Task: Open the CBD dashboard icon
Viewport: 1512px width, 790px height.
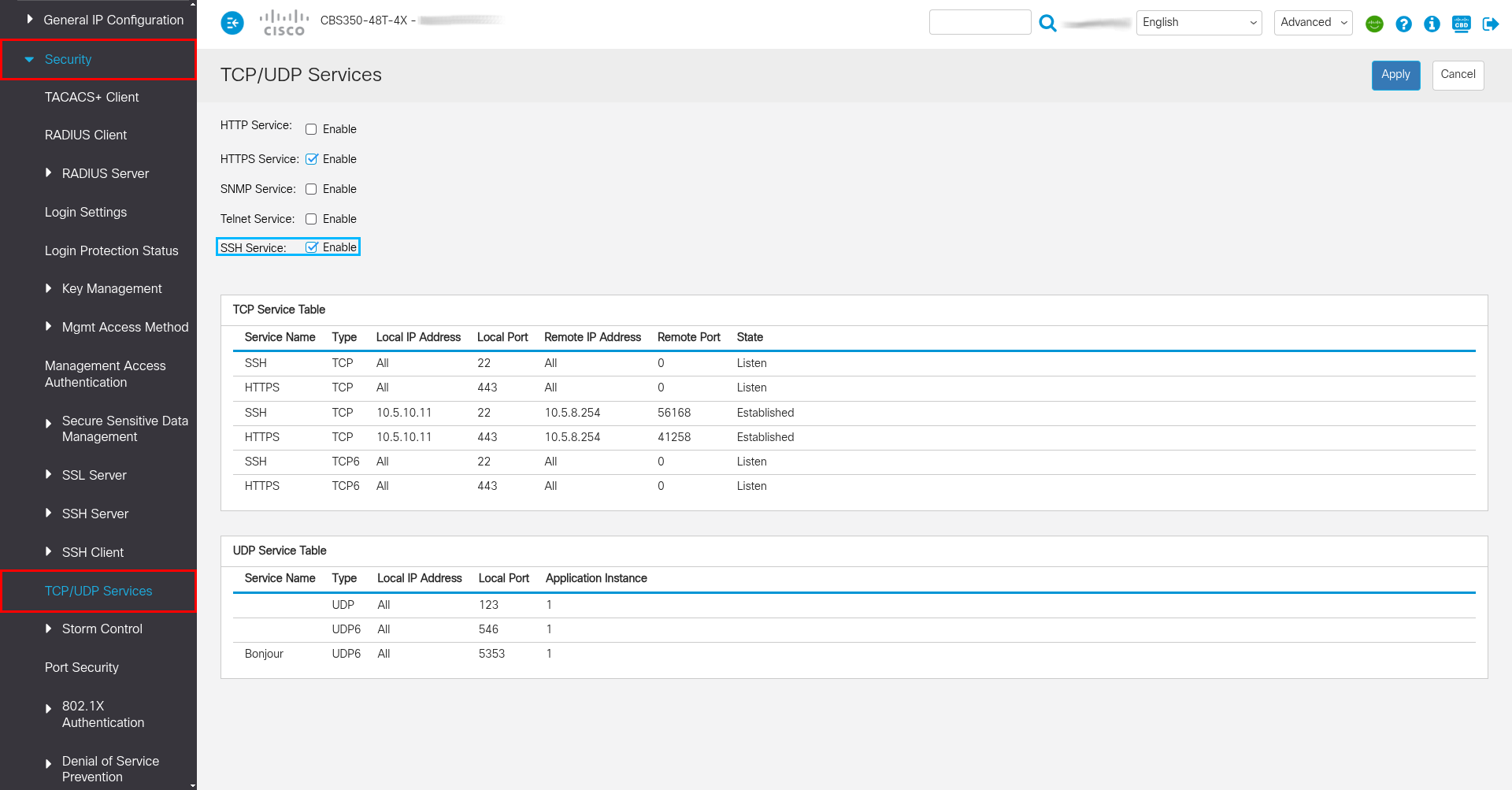Action: pyautogui.click(x=1461, y=24)
